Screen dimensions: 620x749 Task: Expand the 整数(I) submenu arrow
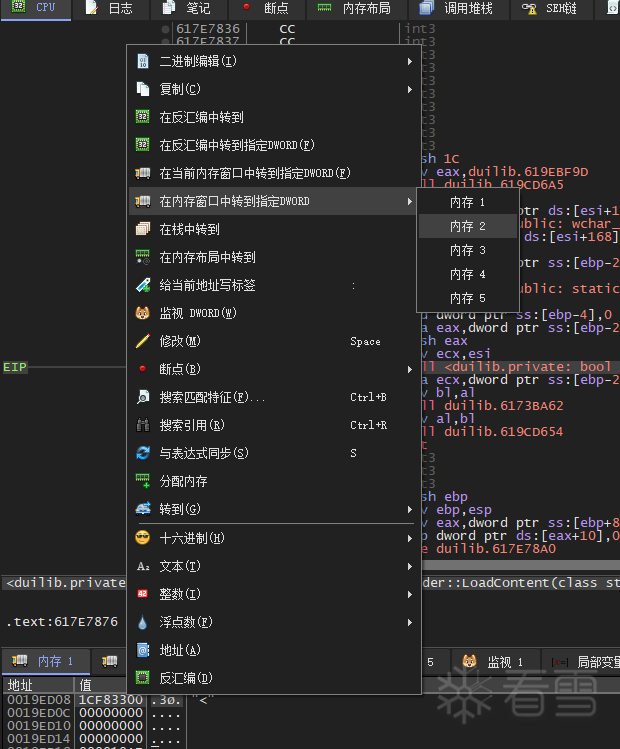(x=410, y=594)
